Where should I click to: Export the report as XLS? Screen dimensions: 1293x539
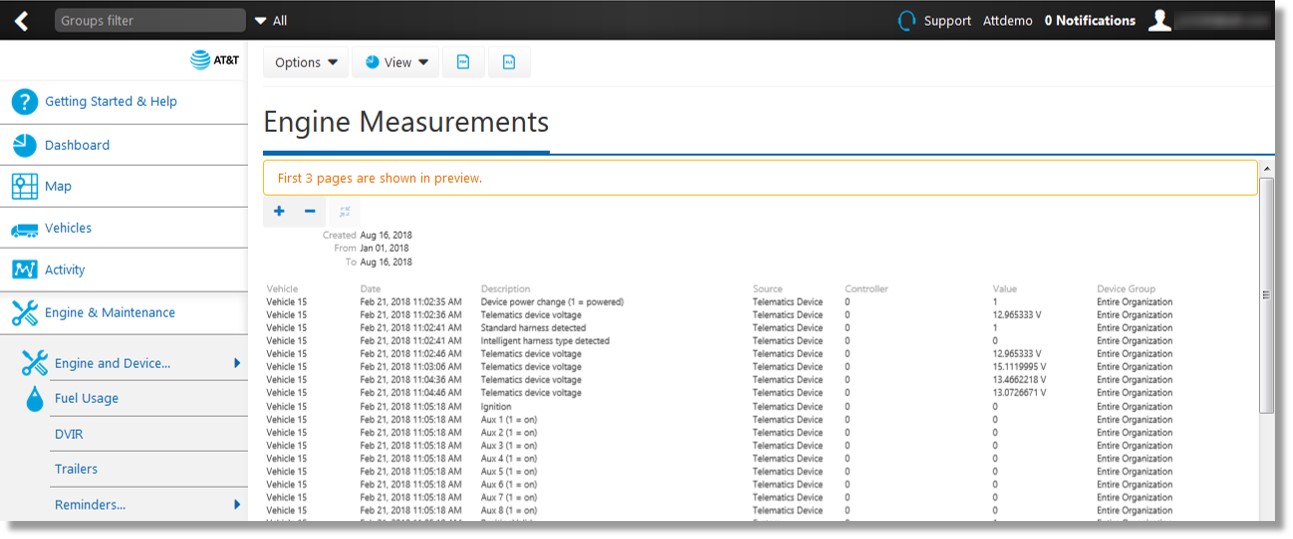click(508, 62)
